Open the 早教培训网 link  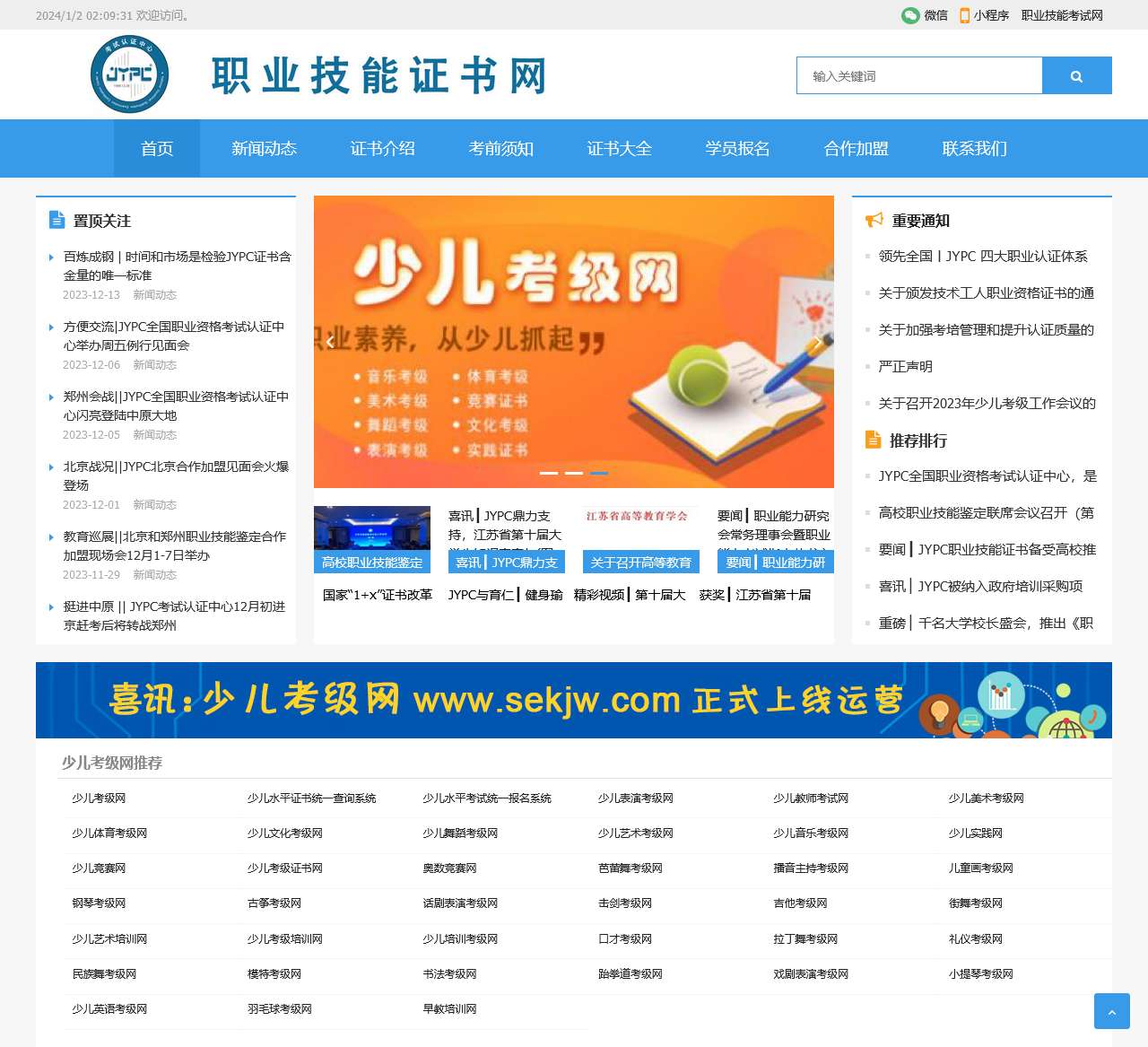coord(450,1008)
